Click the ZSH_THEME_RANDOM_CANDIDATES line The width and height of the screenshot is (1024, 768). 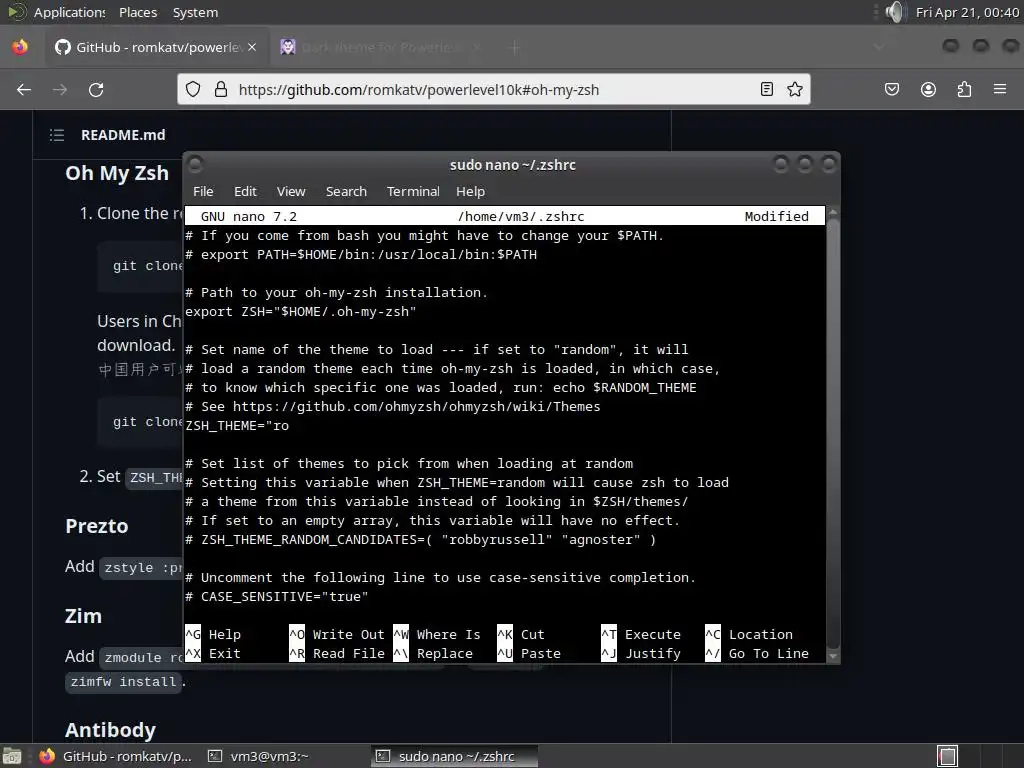(x=421, y=540)
